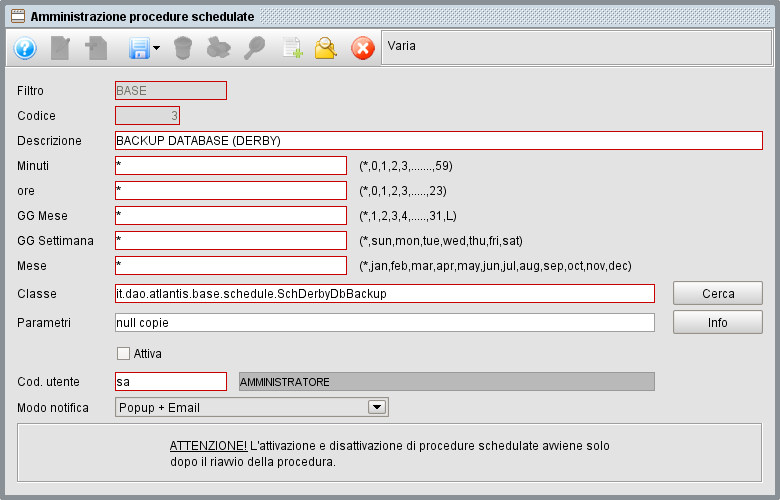
Task: Click the folder with magnifier icon
Action: point(326,47)
